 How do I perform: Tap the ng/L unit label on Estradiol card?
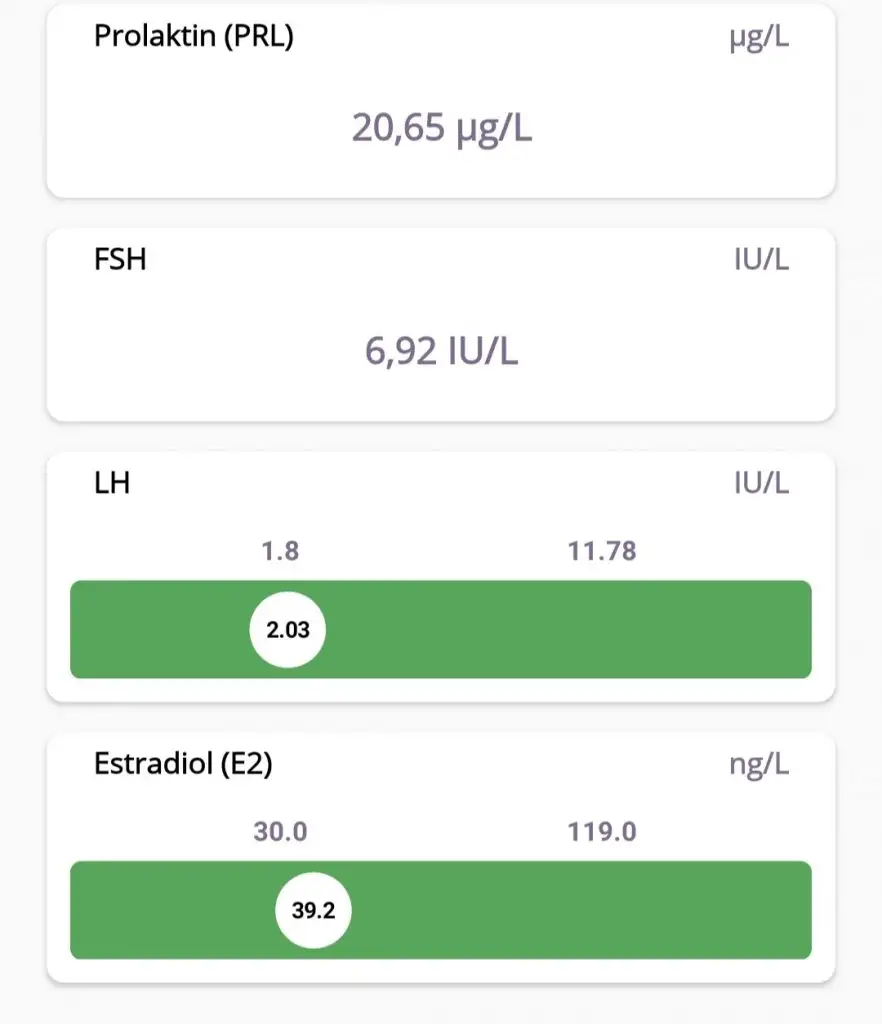pos(759,766)
